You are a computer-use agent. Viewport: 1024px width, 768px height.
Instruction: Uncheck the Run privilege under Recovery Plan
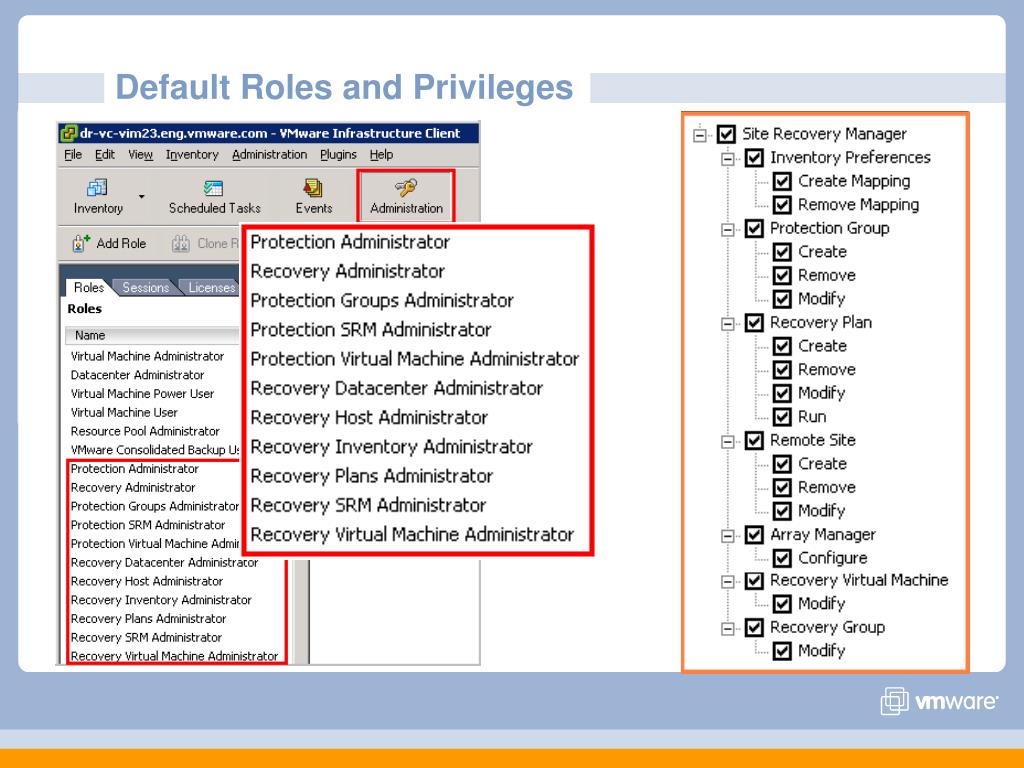click(782, 417)
